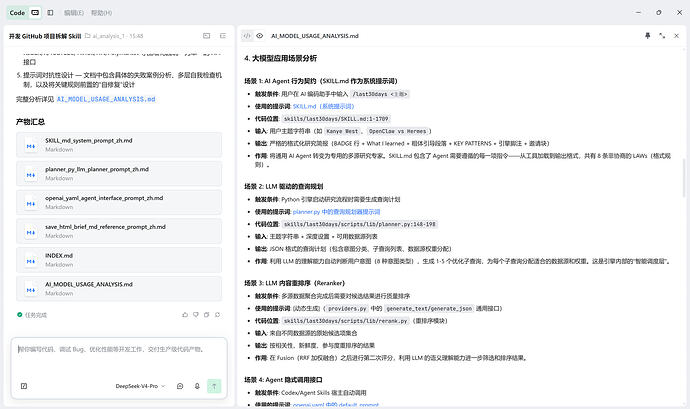
Task: Click the /last30days command code snippet
Action: pyautogui.click(x=381, y=94)
